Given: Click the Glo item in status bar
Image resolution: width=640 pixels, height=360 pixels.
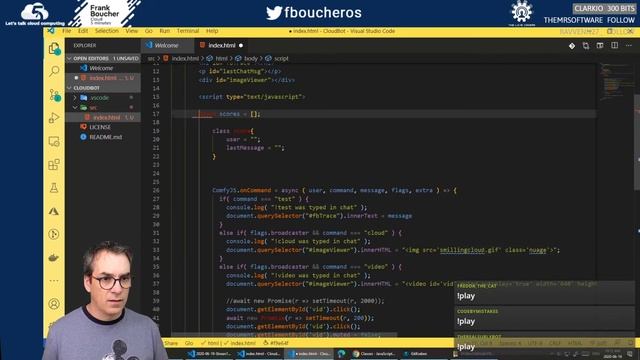Looking at the screenshot, I should 189,343.
